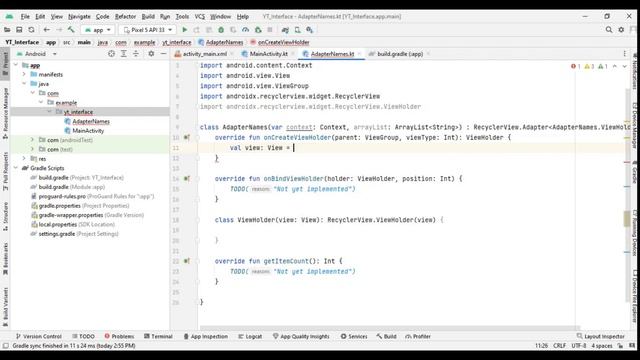Collapse all nodes in Project panel

tap(136, 54)
